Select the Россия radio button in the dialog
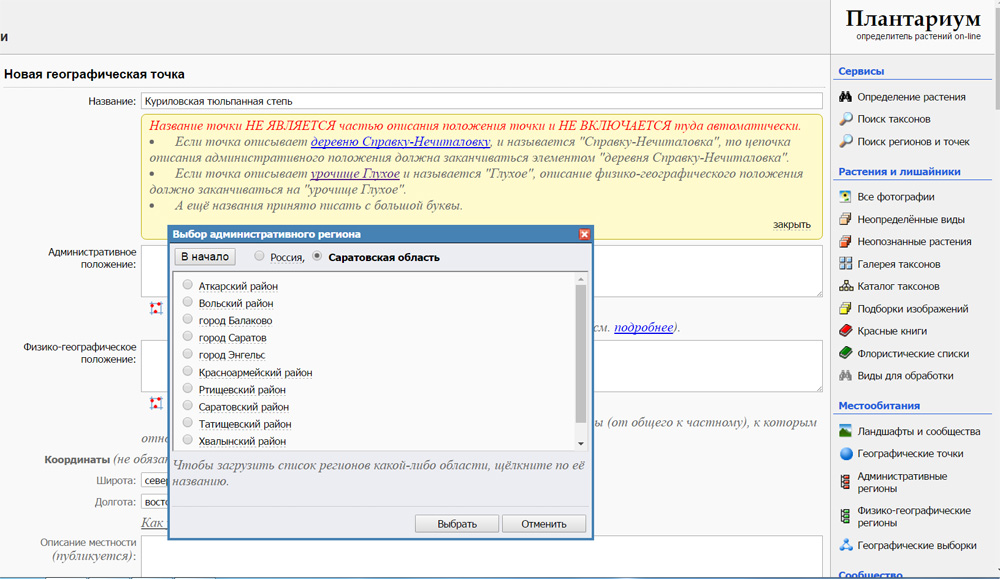 point(259,257)
